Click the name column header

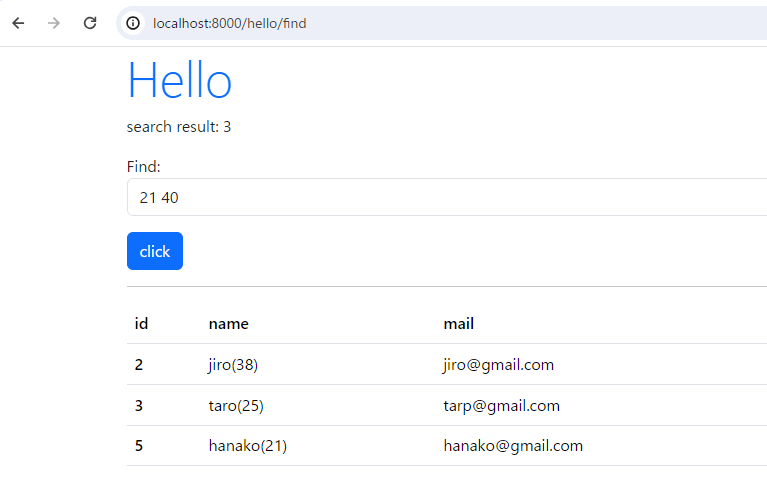click(x=228, y=324)
